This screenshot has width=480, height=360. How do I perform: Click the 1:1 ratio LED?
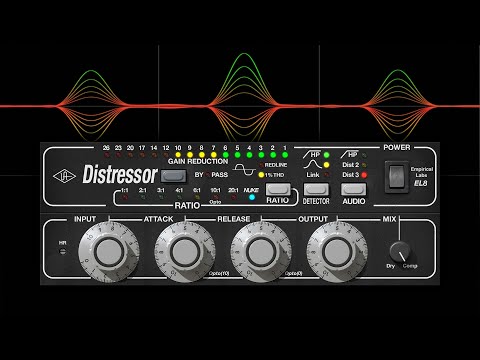click(x=125, y=197)
